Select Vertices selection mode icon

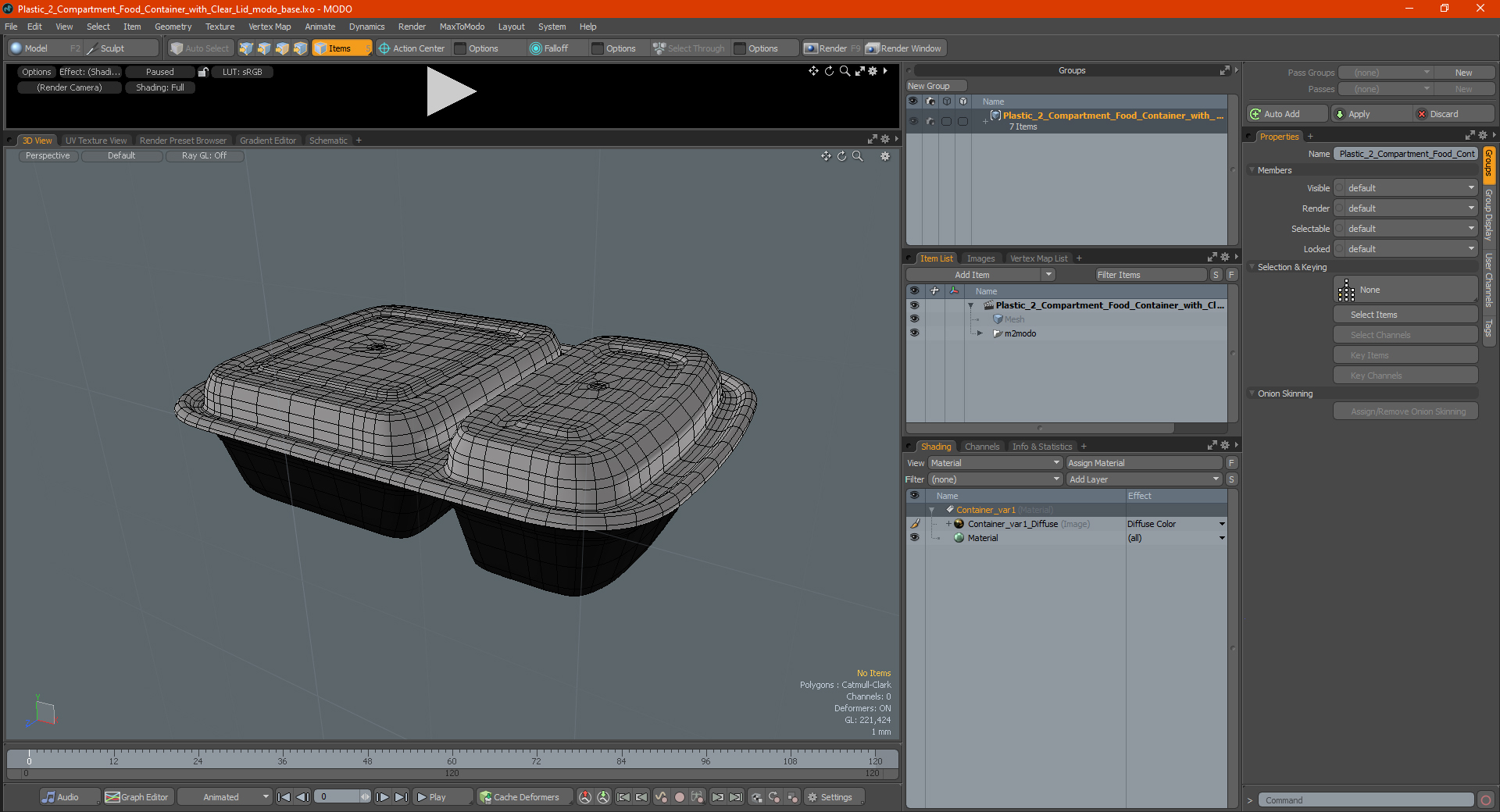tap(246, 48)
